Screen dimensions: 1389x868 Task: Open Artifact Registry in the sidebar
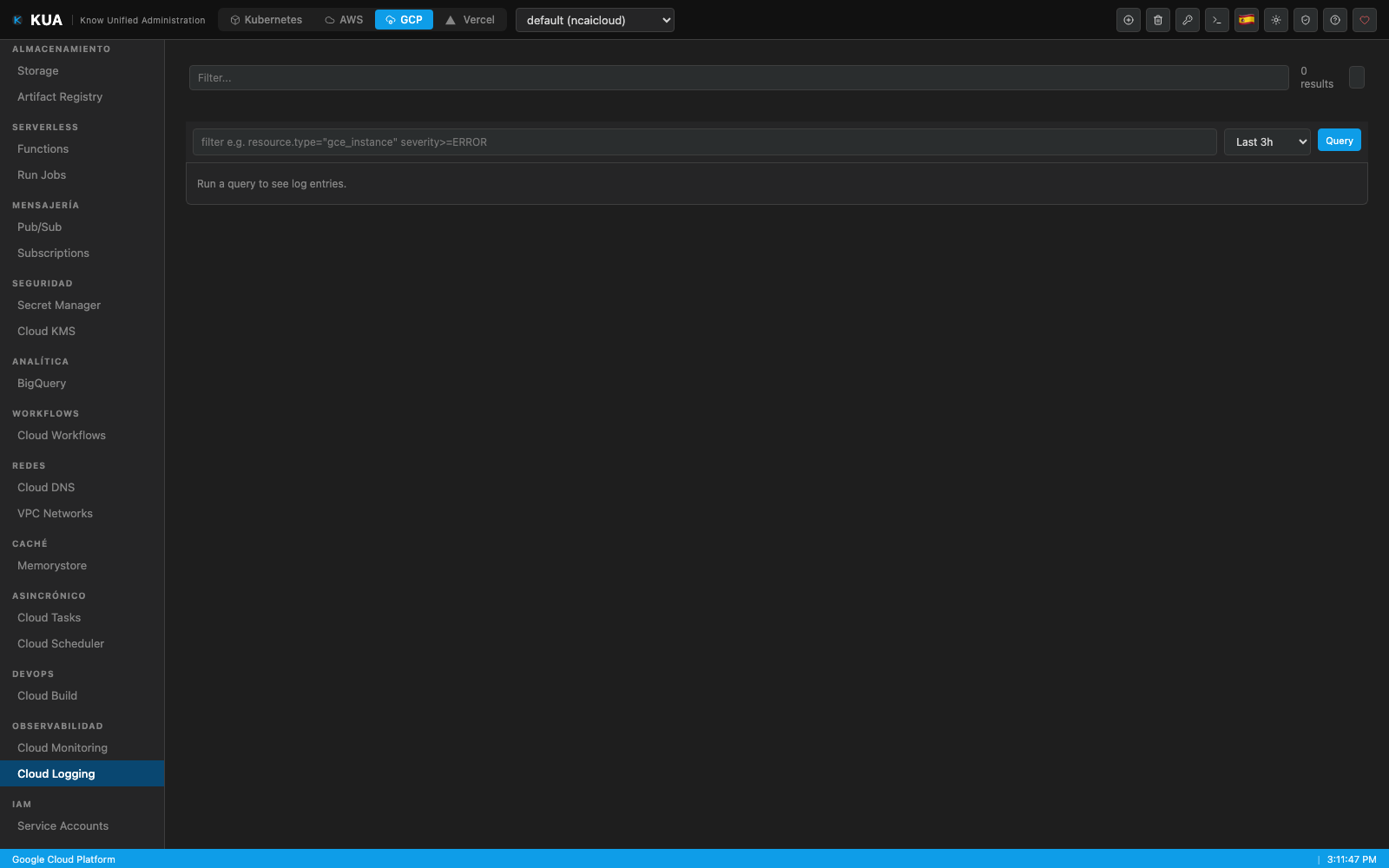(82, 97)
